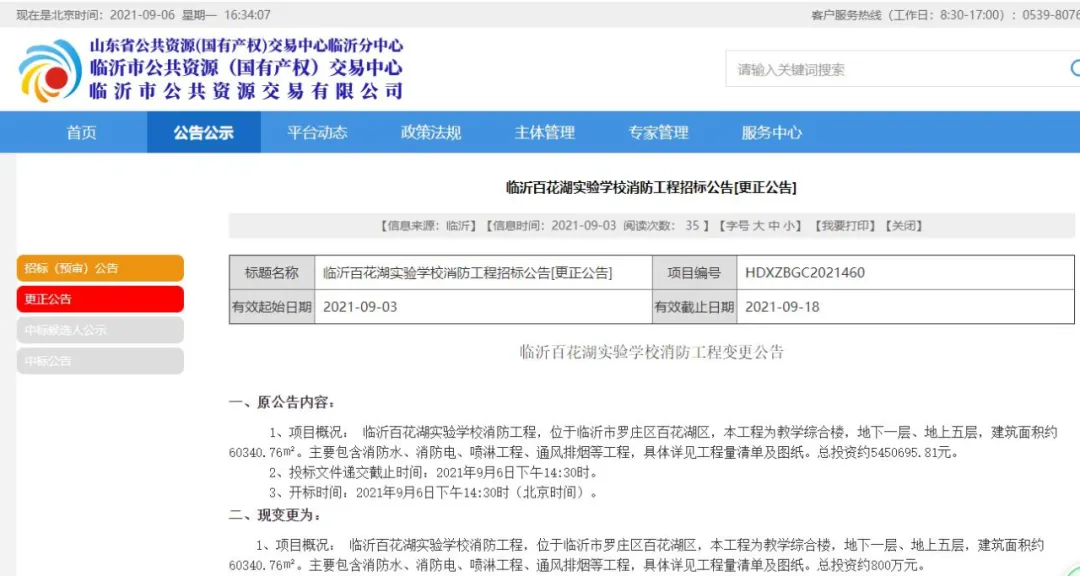
Task: Click the 标题名称 table header cell
Action: pos(272,272)
